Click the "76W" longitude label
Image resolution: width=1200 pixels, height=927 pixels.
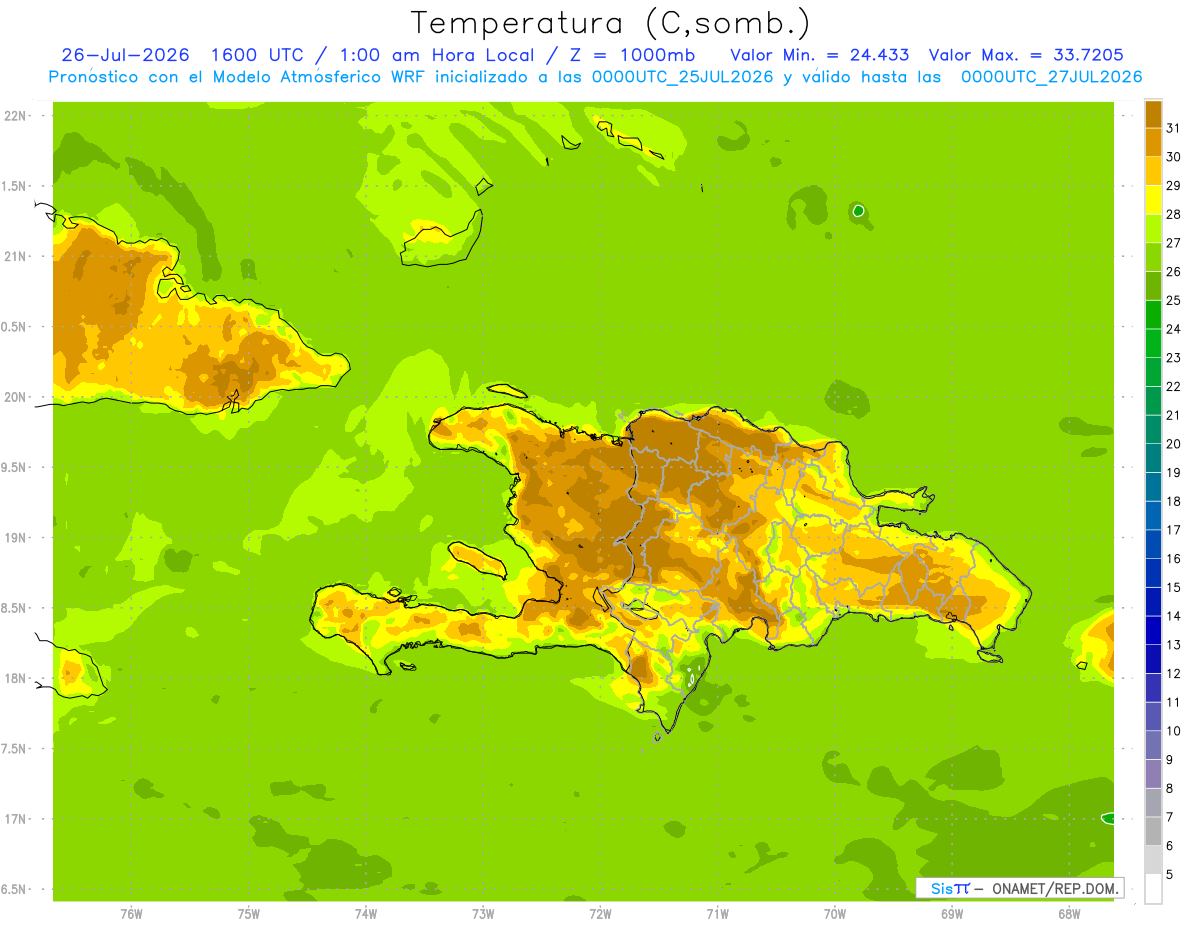click(131, 914)
